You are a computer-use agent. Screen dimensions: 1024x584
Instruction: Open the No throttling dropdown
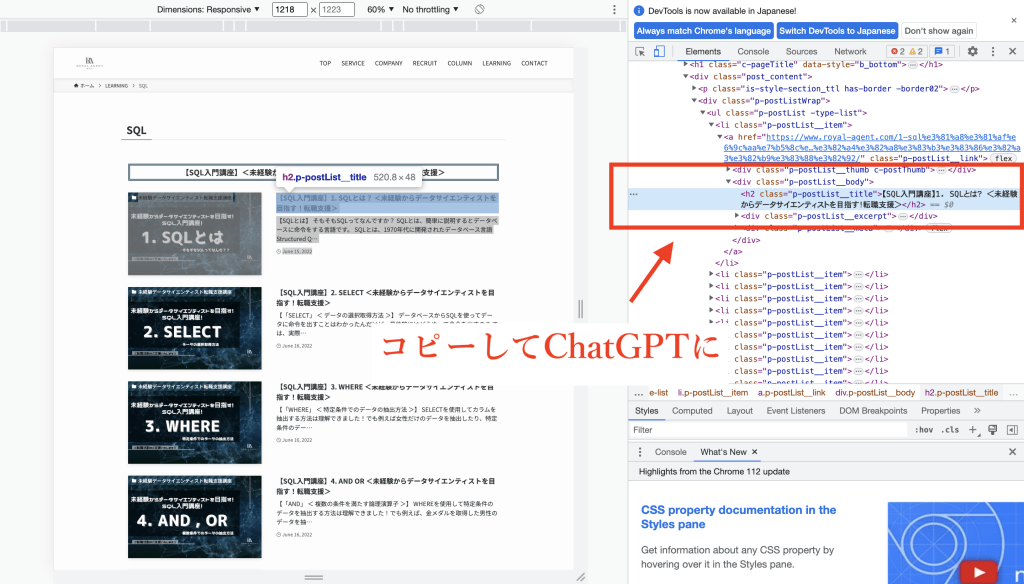click(430, 9)
